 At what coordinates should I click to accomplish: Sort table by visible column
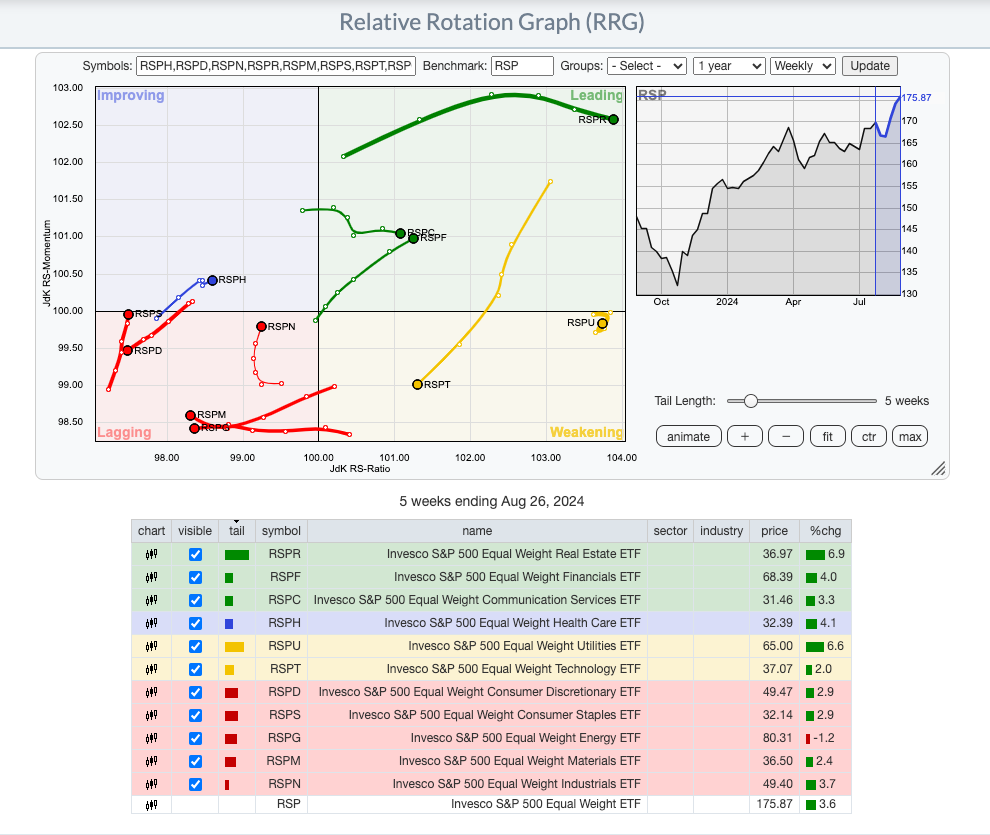coord(195,531)
